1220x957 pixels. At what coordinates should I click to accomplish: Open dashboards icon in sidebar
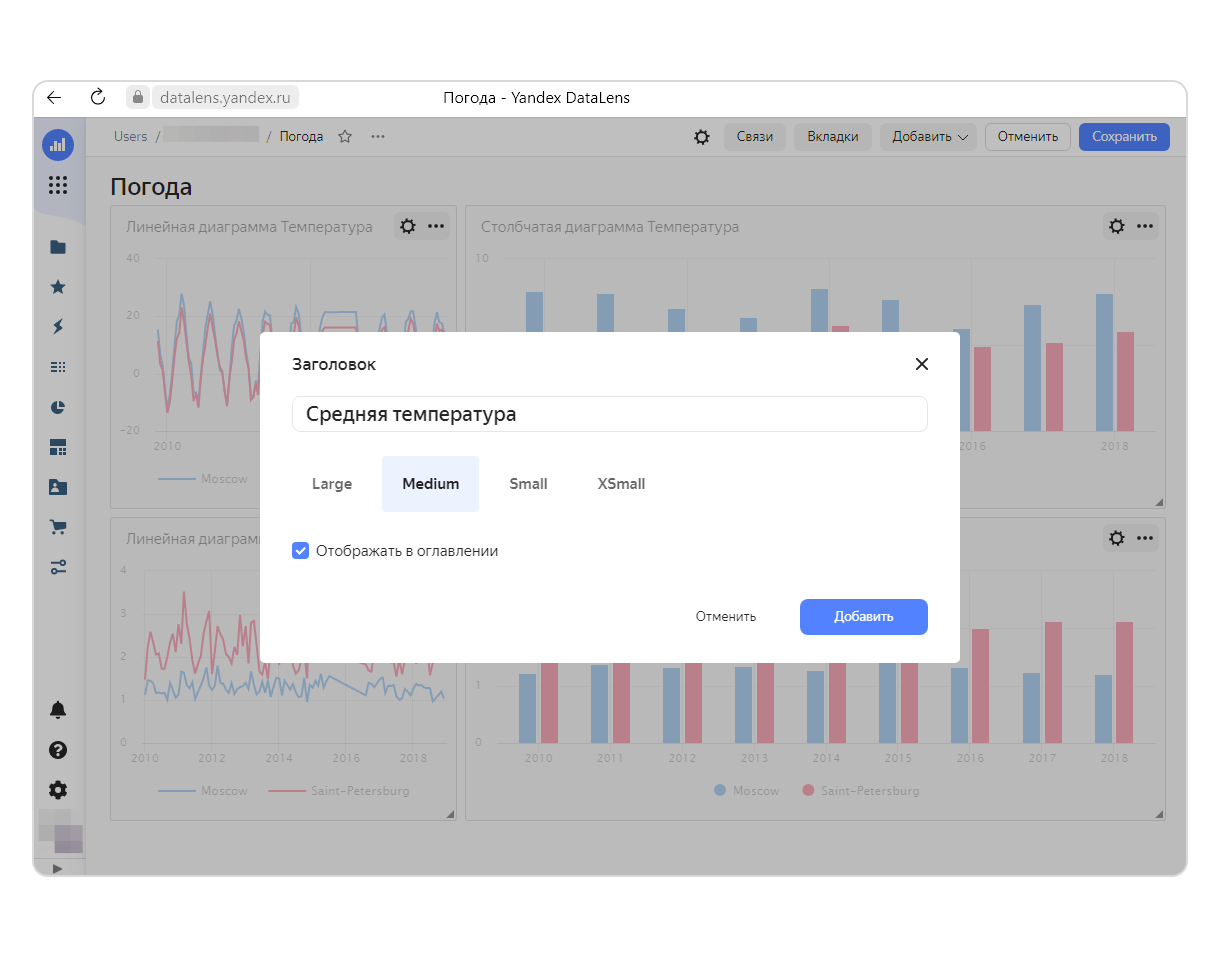pyautogui.click(x=58, y=447)
